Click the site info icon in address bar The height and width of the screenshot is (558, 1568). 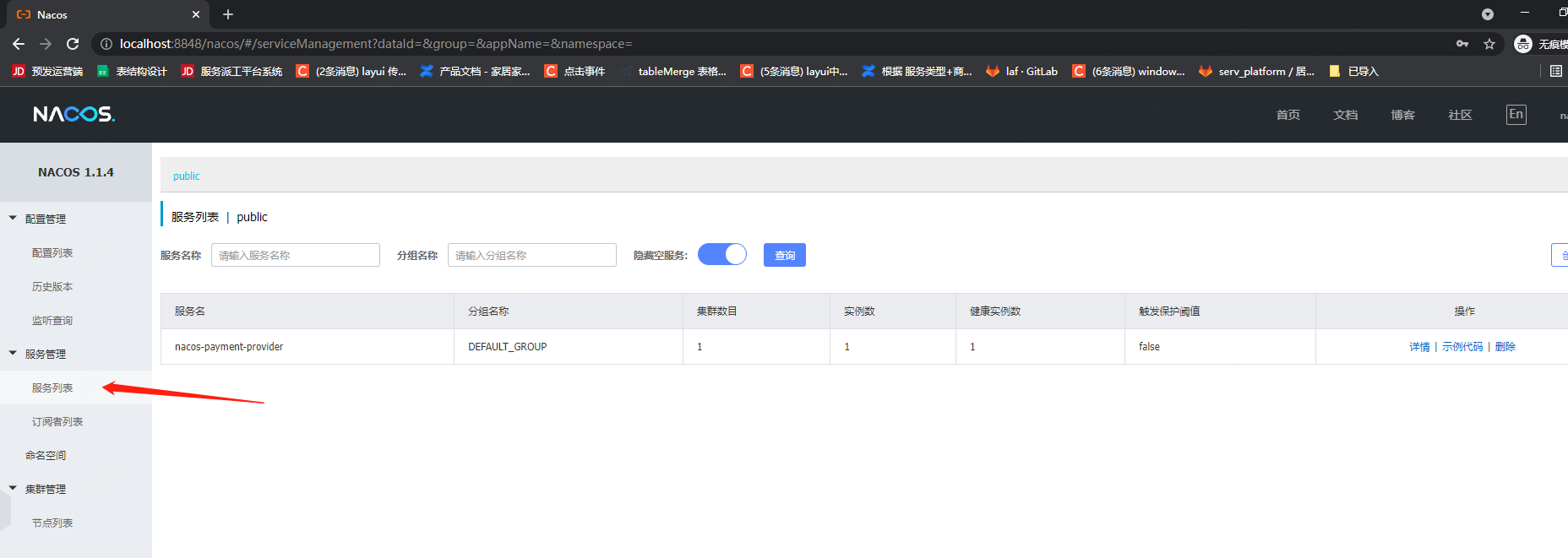pyautogui.click(x=106, y=44)
